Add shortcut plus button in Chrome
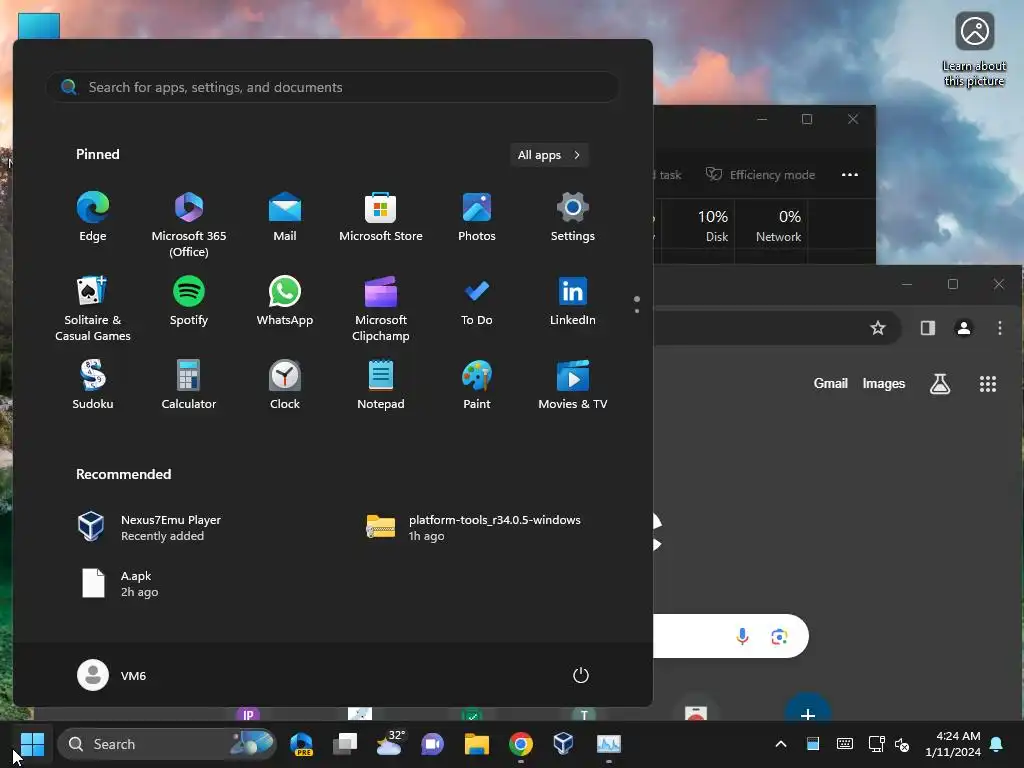Image resolution: width=1024 pixels, height=768 pixels. coord(808,708)
